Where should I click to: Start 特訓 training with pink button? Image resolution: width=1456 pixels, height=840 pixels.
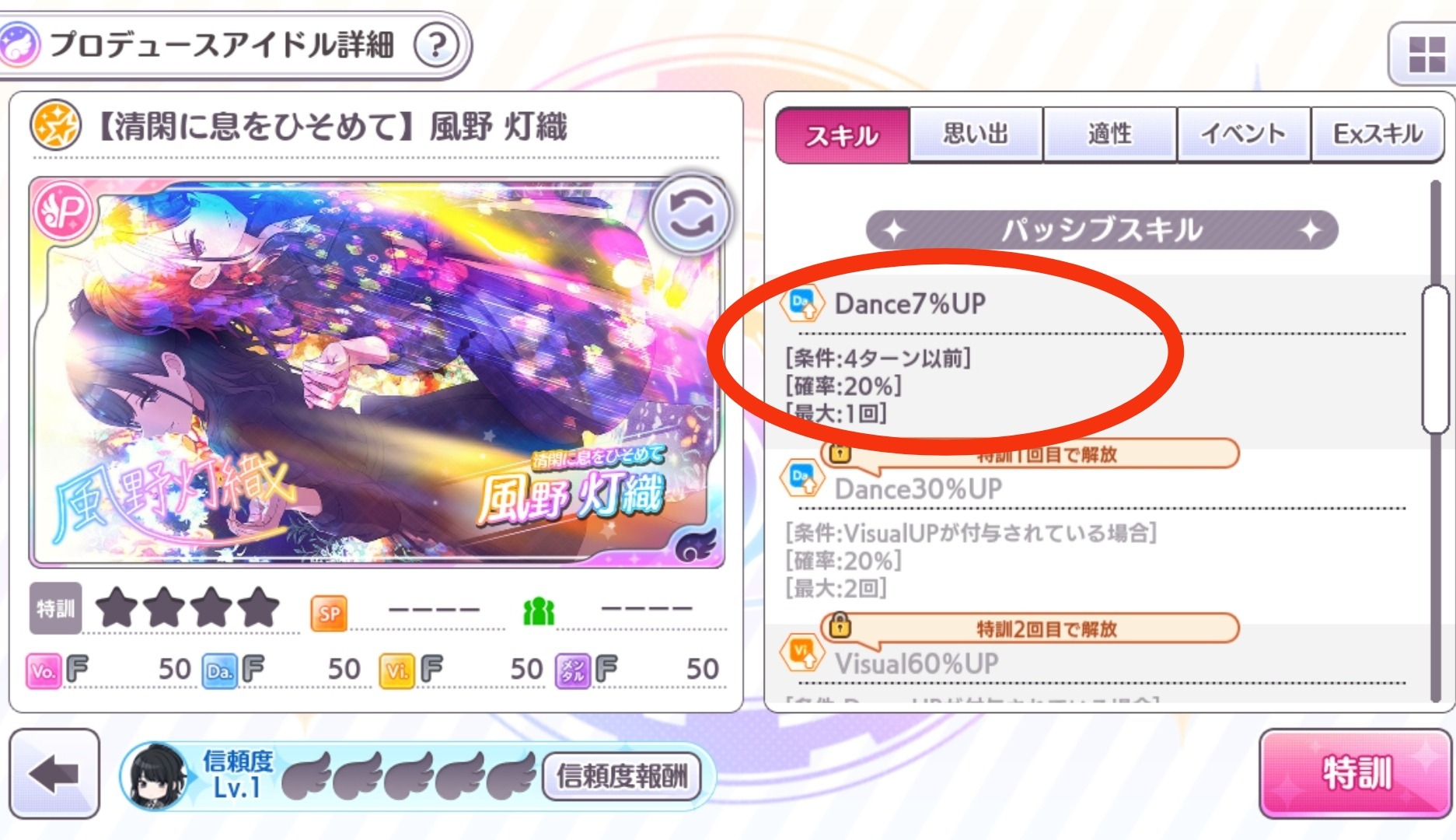point(1356,774)
